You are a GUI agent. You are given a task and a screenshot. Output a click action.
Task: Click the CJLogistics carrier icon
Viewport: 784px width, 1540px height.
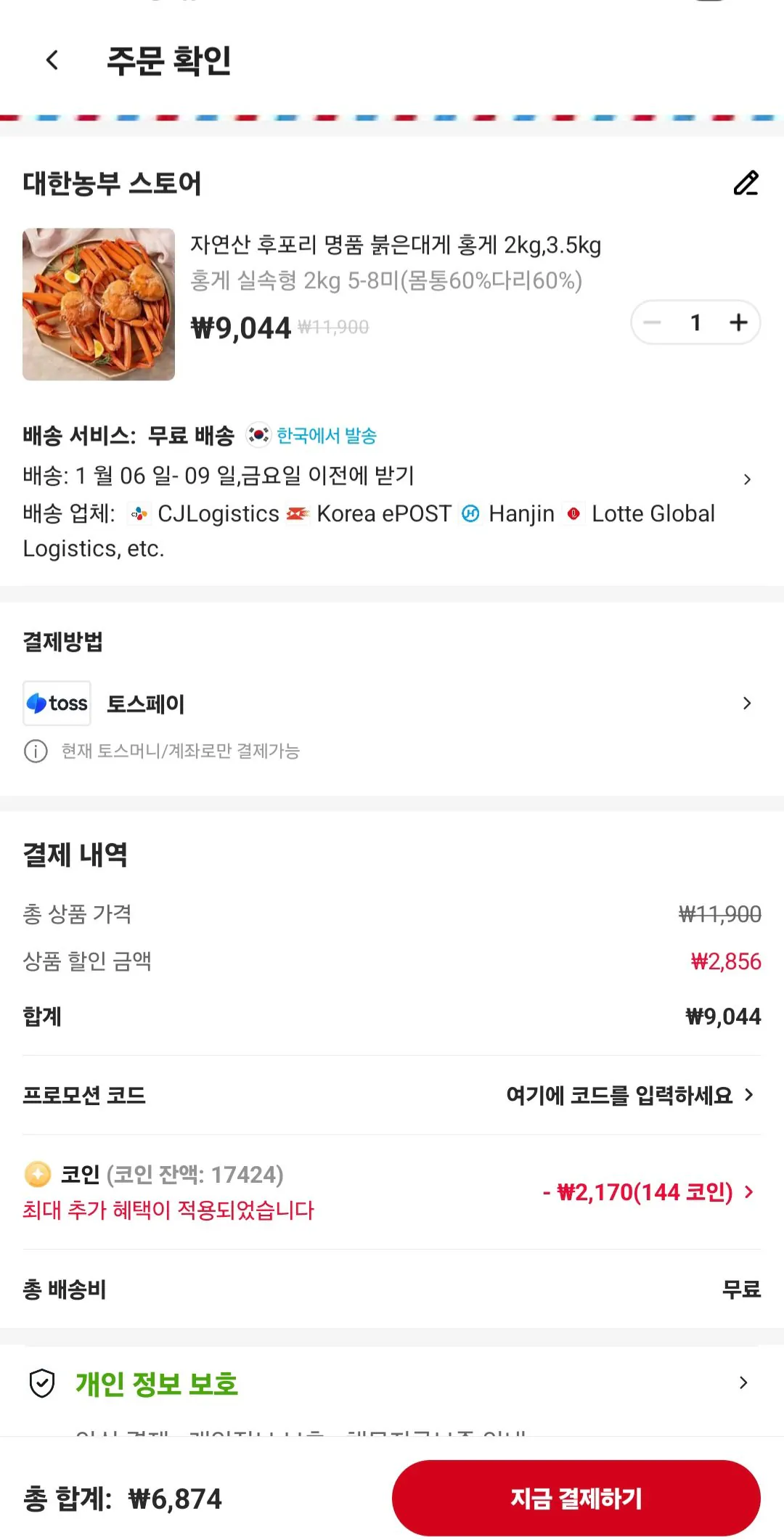139,513
